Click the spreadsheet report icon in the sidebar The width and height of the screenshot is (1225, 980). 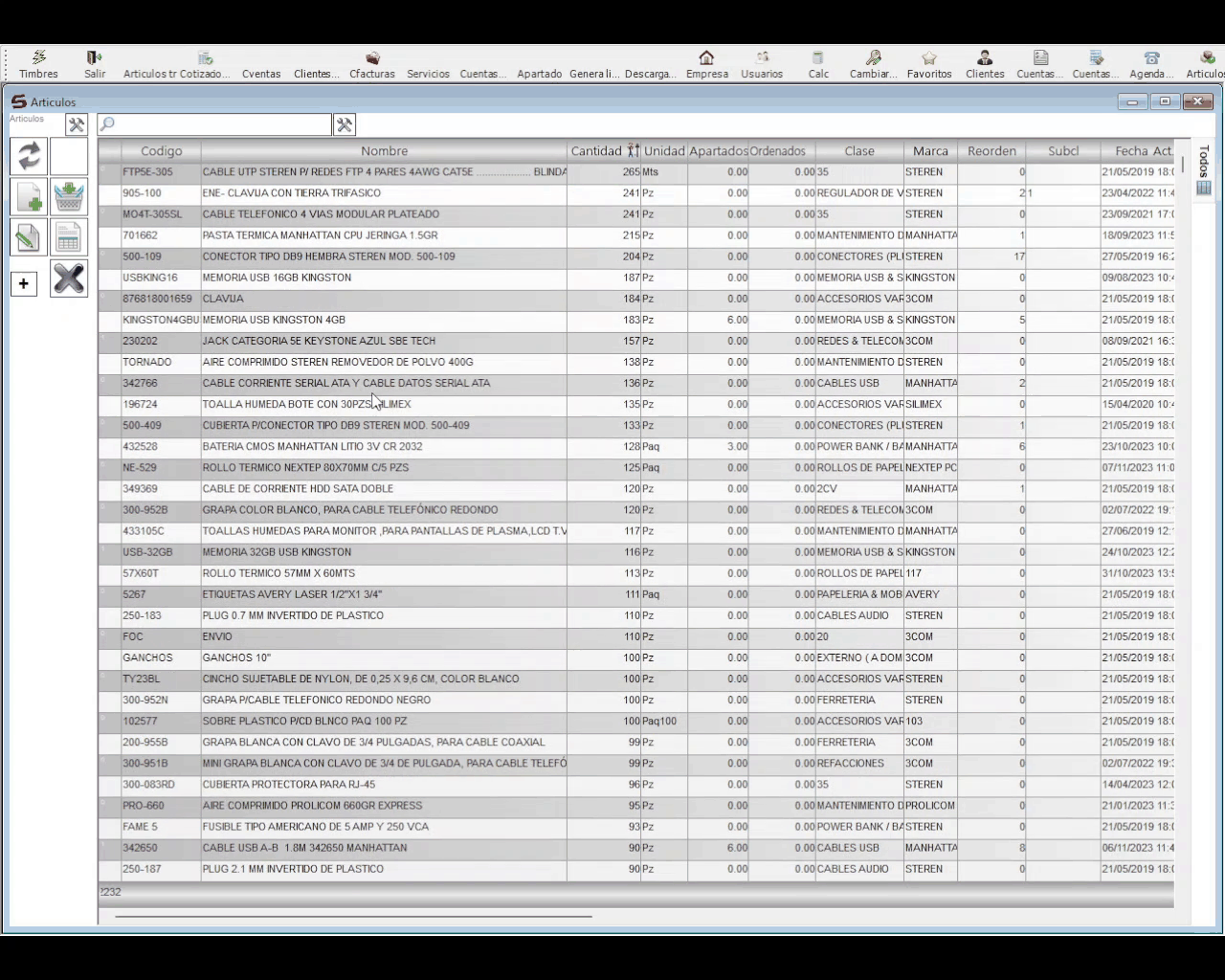coord(69,237)
